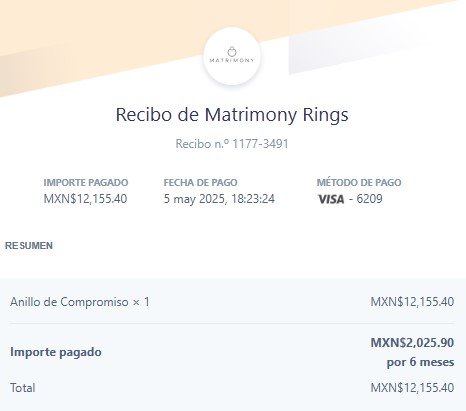Select the installment amount MXN$2,025.90
This screenshot has width=466, height=411.
412,342
